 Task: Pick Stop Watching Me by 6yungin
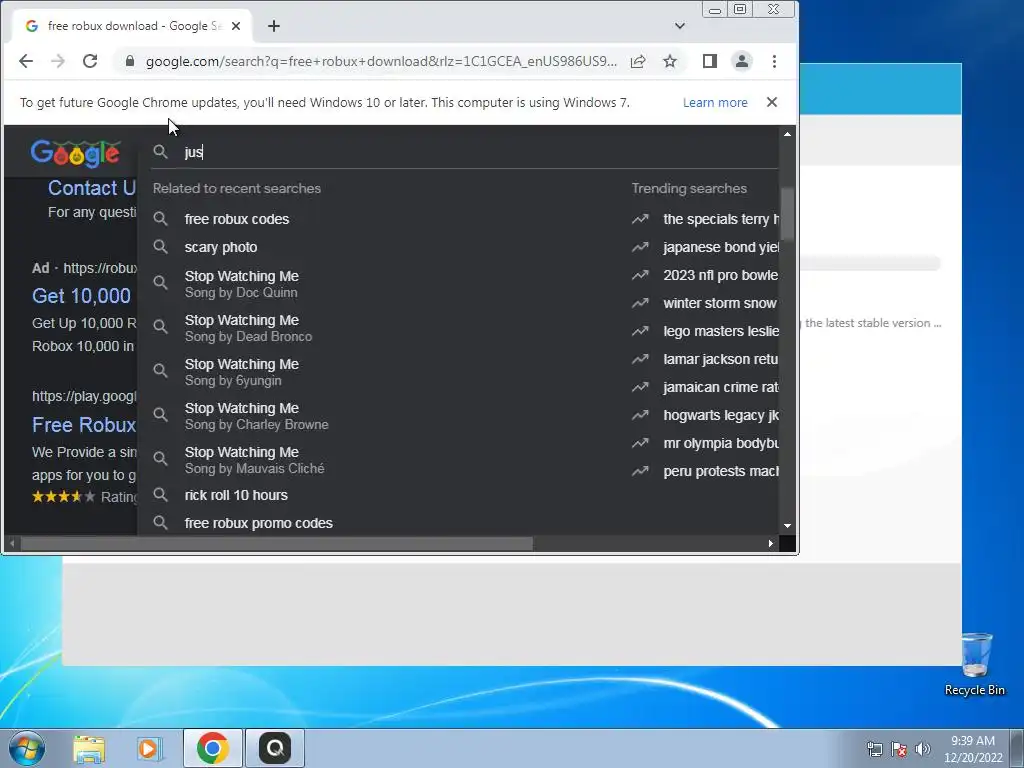241,372
